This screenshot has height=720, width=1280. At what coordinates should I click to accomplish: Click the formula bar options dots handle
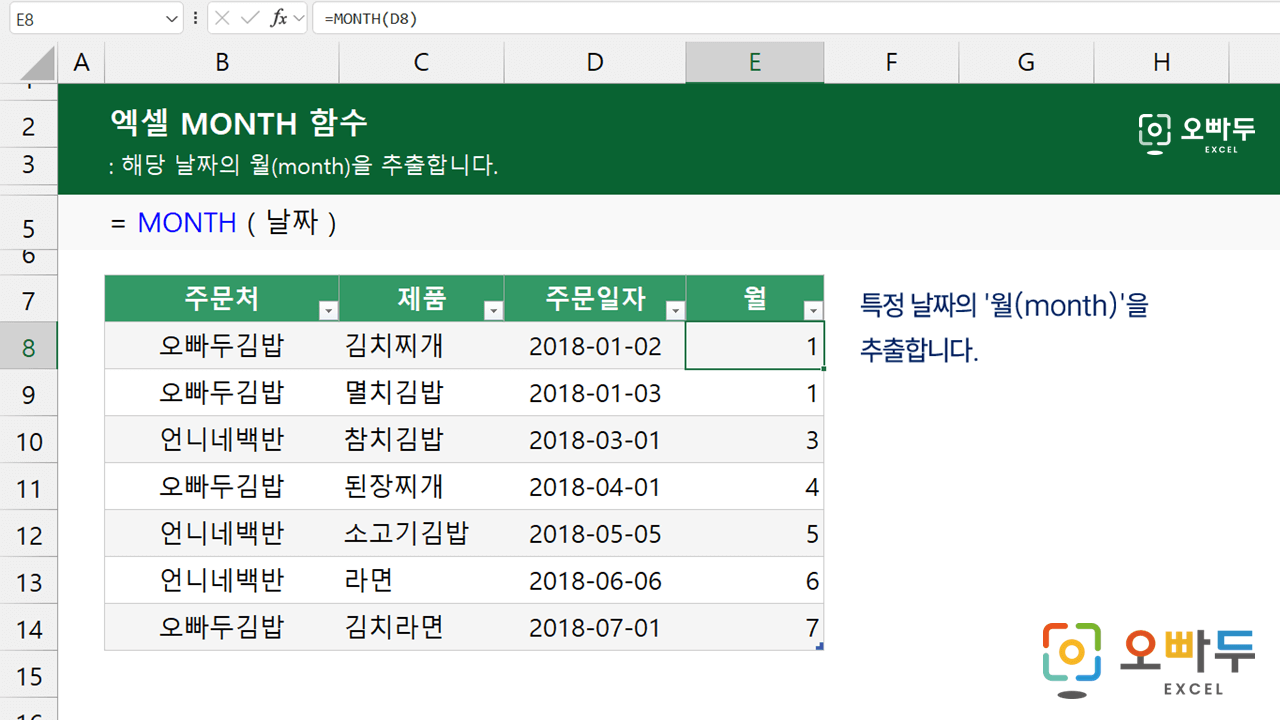194,18
